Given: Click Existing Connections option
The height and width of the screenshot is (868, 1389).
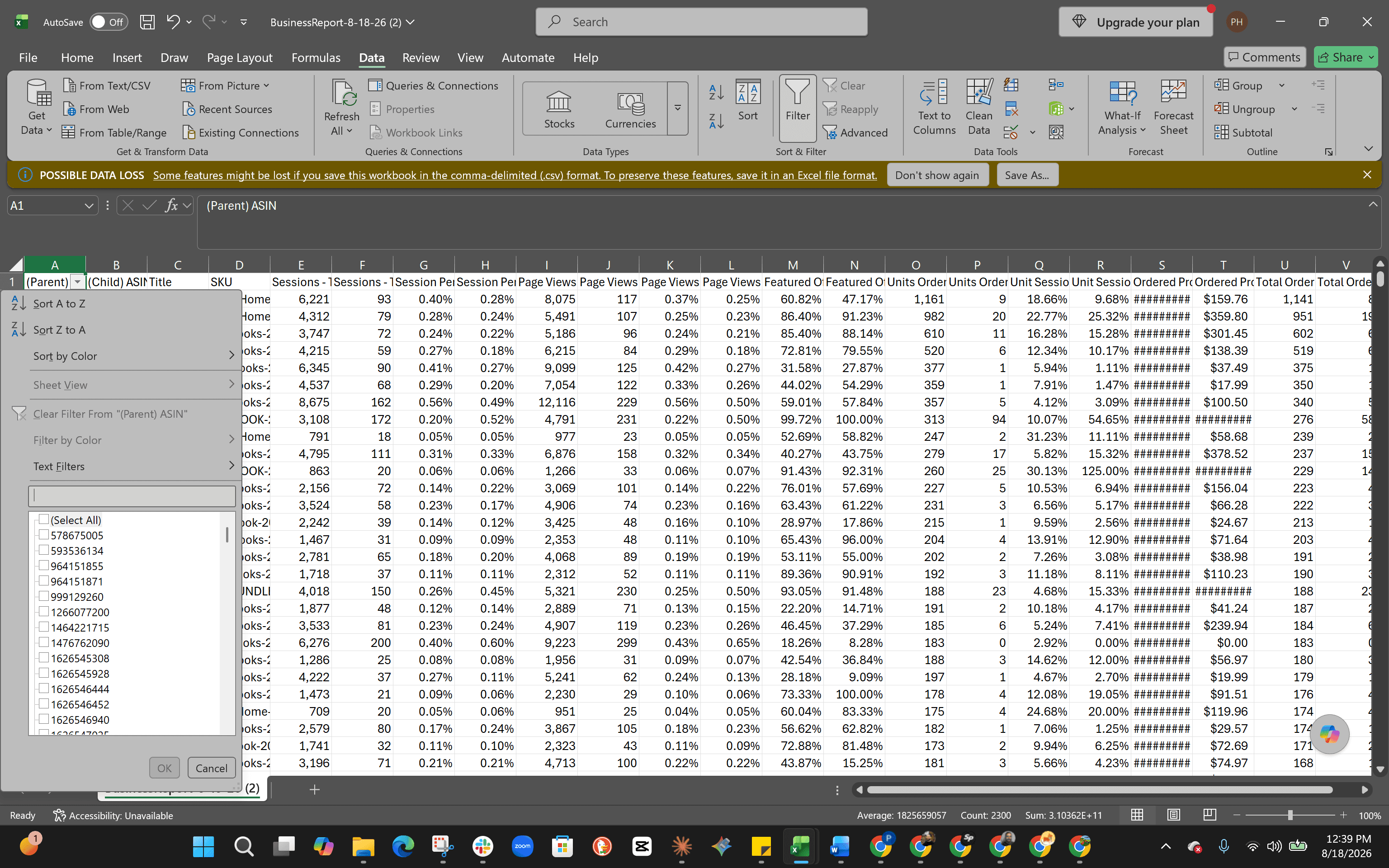Looking at the screenshot, I should 241,132.
